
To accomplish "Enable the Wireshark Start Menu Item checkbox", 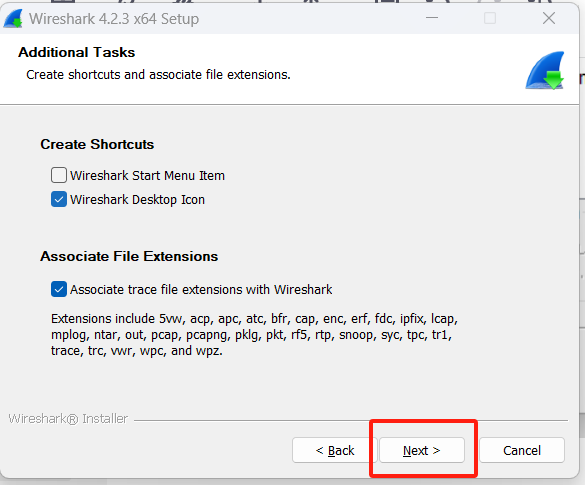I will 59,175.
